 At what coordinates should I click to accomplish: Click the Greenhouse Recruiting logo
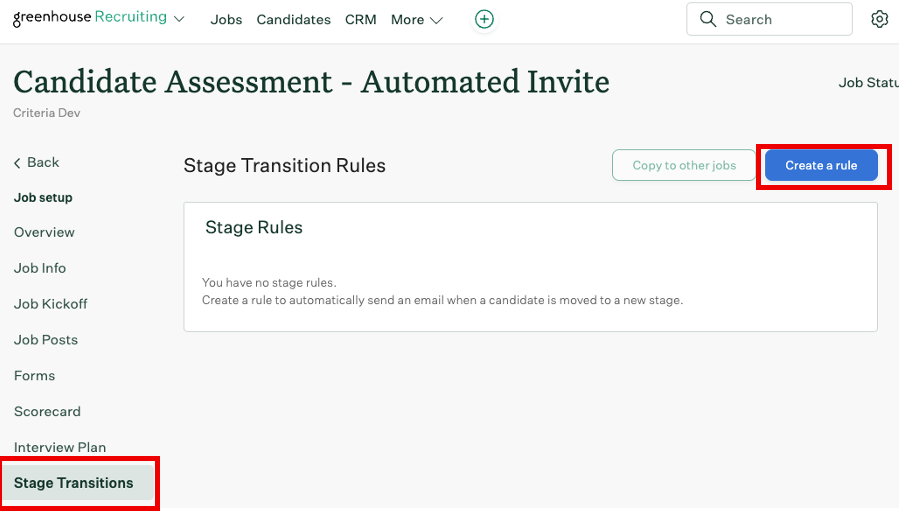tap(90, 19)
